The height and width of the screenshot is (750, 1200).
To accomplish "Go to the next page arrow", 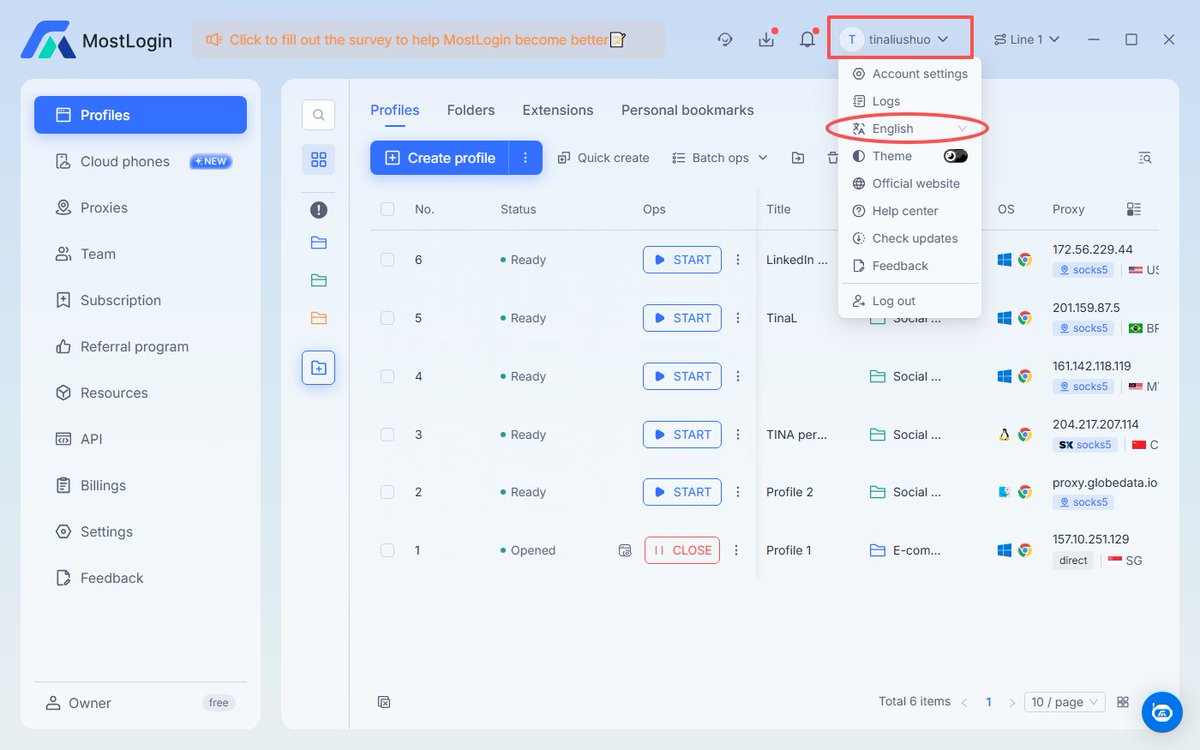I will point(1012,703).
